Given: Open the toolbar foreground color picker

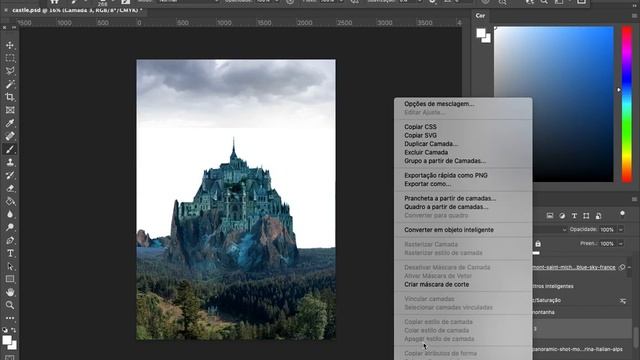Looking at the screenshot, I should 7,340.
